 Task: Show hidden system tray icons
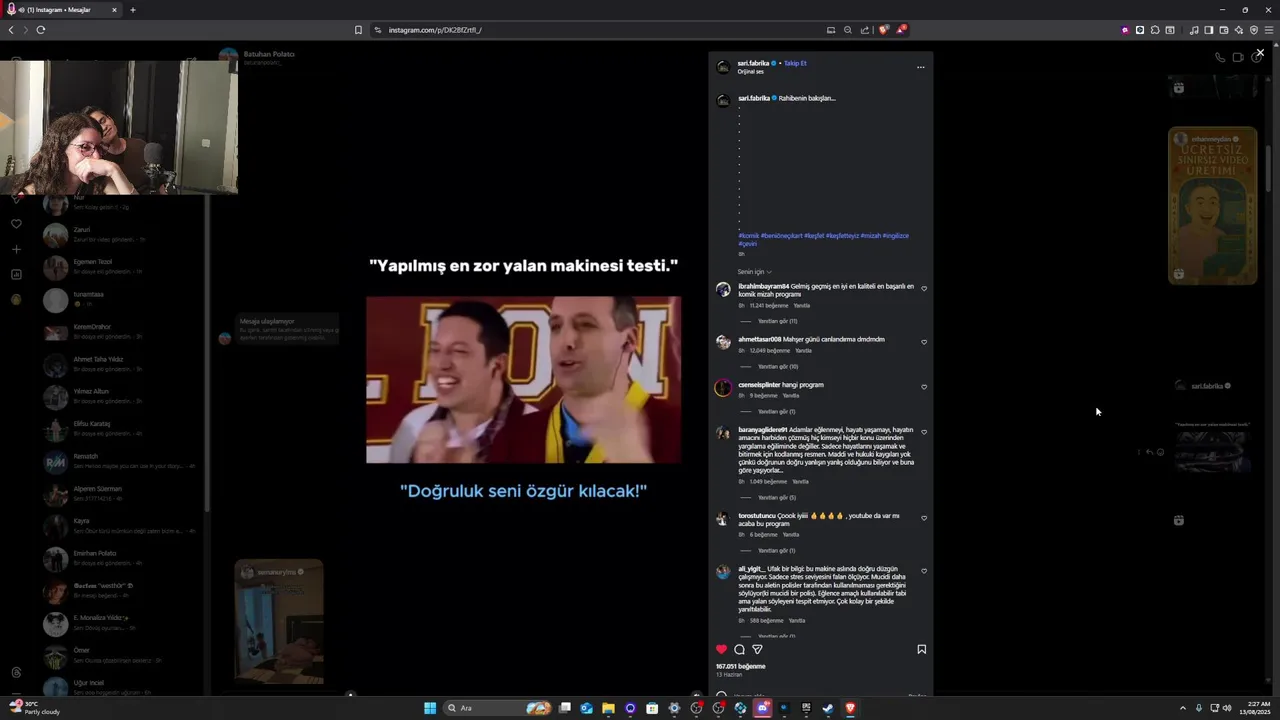1183,708
